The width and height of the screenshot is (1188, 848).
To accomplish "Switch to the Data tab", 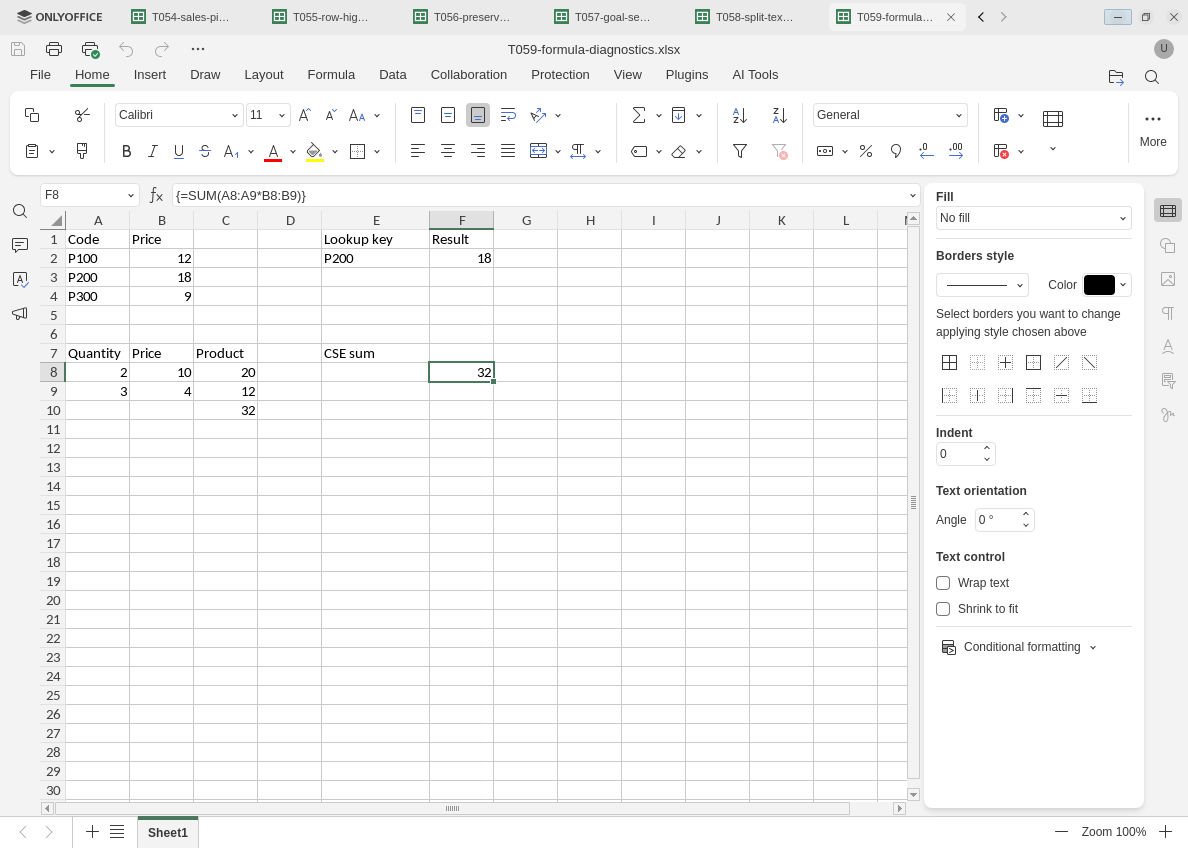I will point(392,75).
